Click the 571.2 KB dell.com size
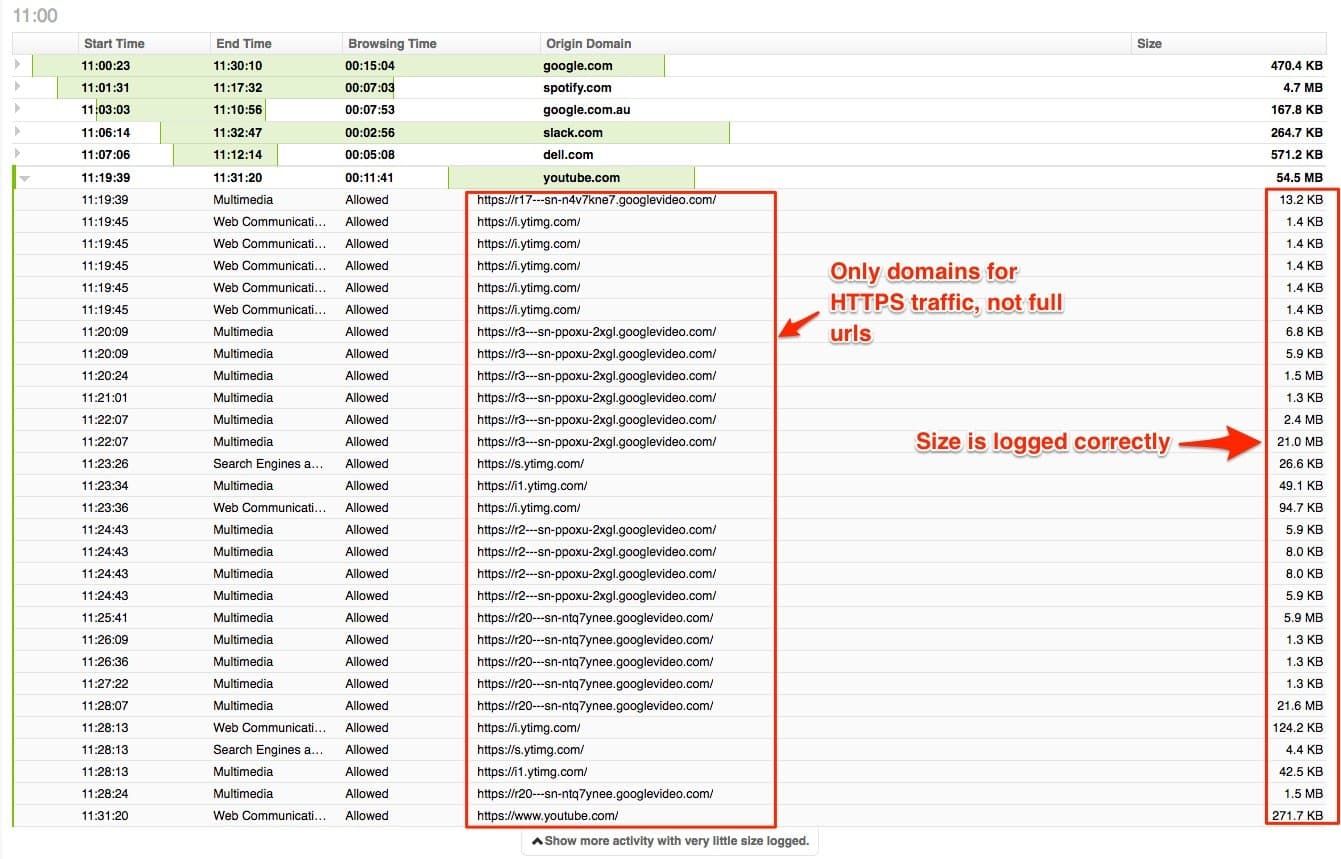This screenshot has width=1341, height=859. coord(1297,155)
